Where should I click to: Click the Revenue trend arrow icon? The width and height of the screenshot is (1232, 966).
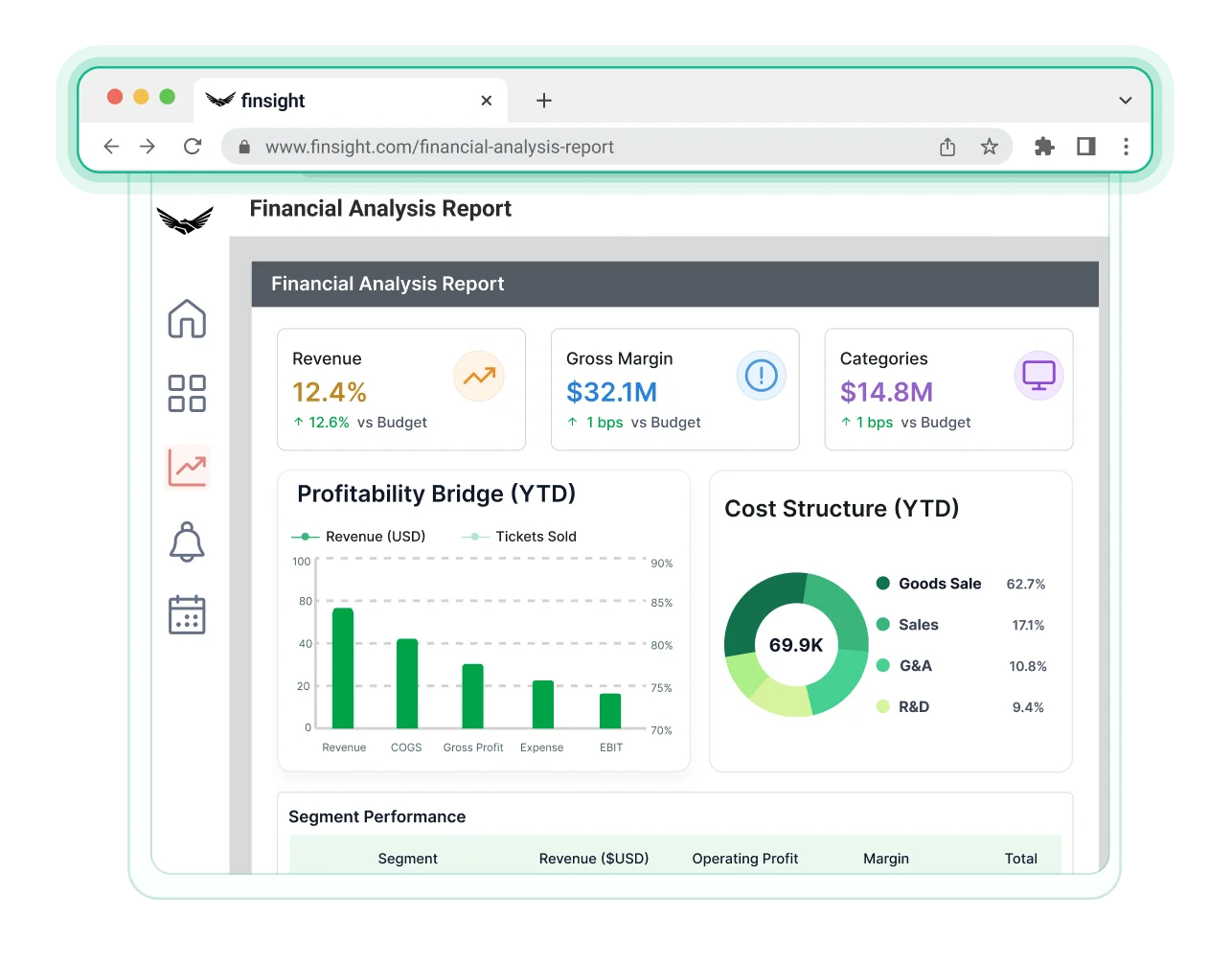pyautogui.click(x=479, y=376)
